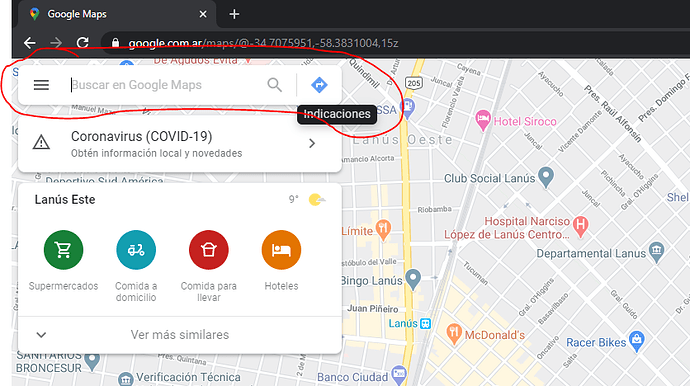
Task: Click the Hotel Siroco map pin
Action: tap(483, 120)
